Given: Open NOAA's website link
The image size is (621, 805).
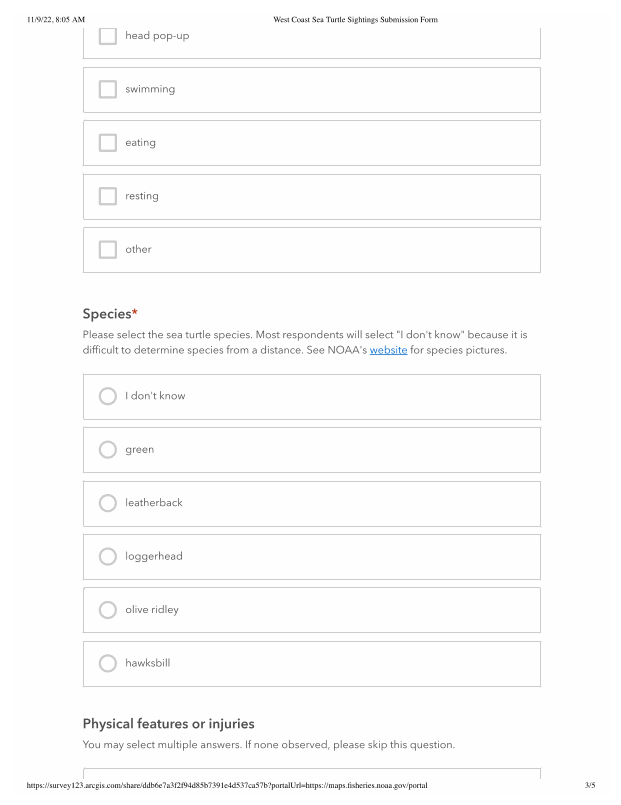Looking at the screenshot, I should pyautogui.click(x=388, y=351).
